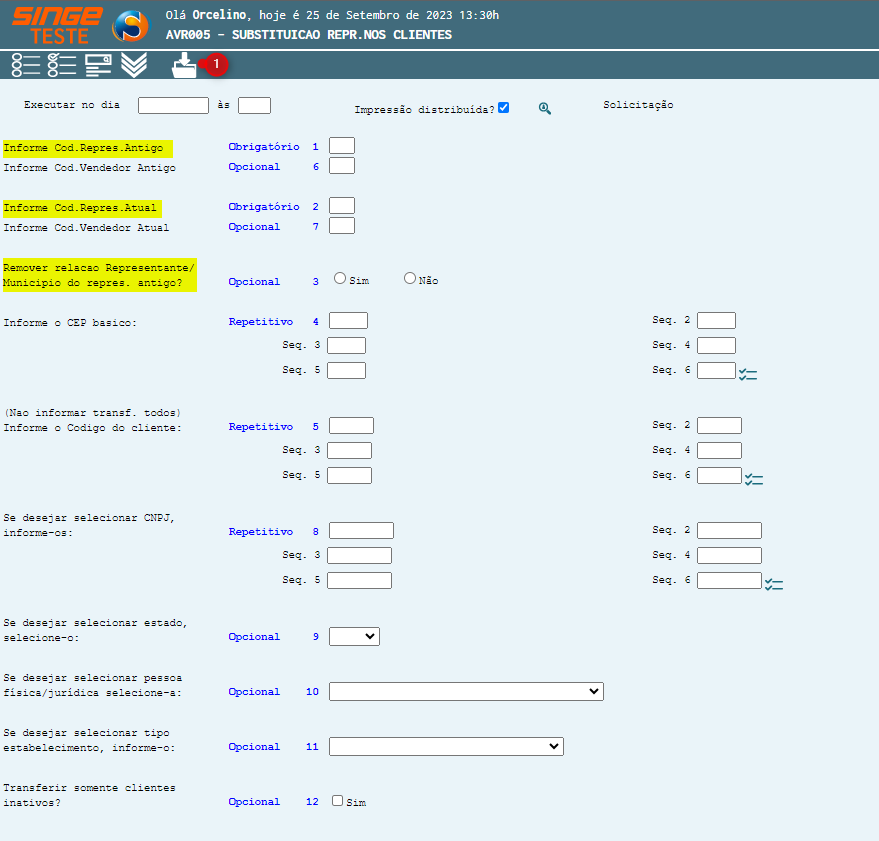
Task: Expand the pessoa física/jurídica dropdown
Action: (466, 691)
